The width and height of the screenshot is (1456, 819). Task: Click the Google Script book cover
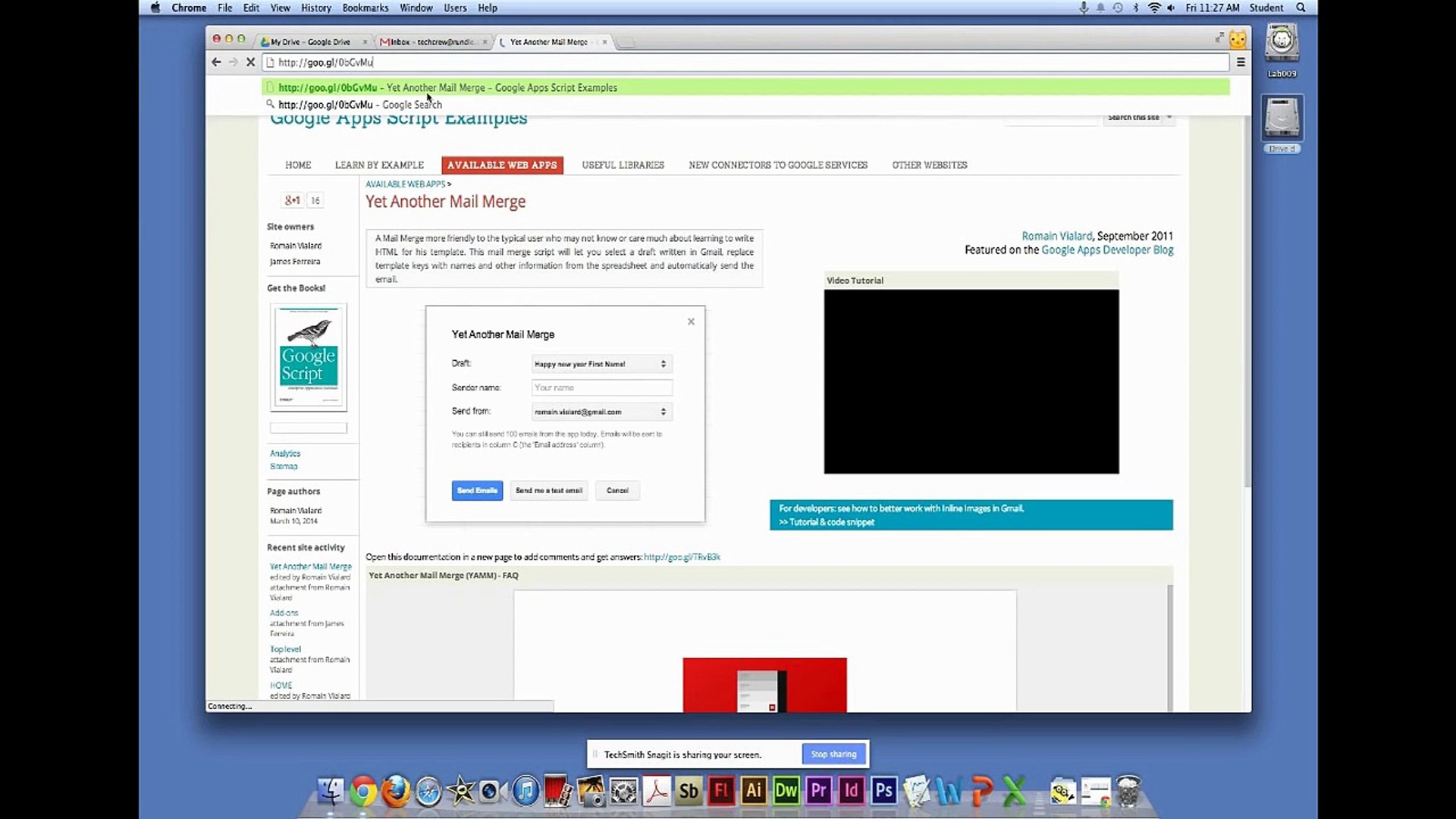[309, 357]
